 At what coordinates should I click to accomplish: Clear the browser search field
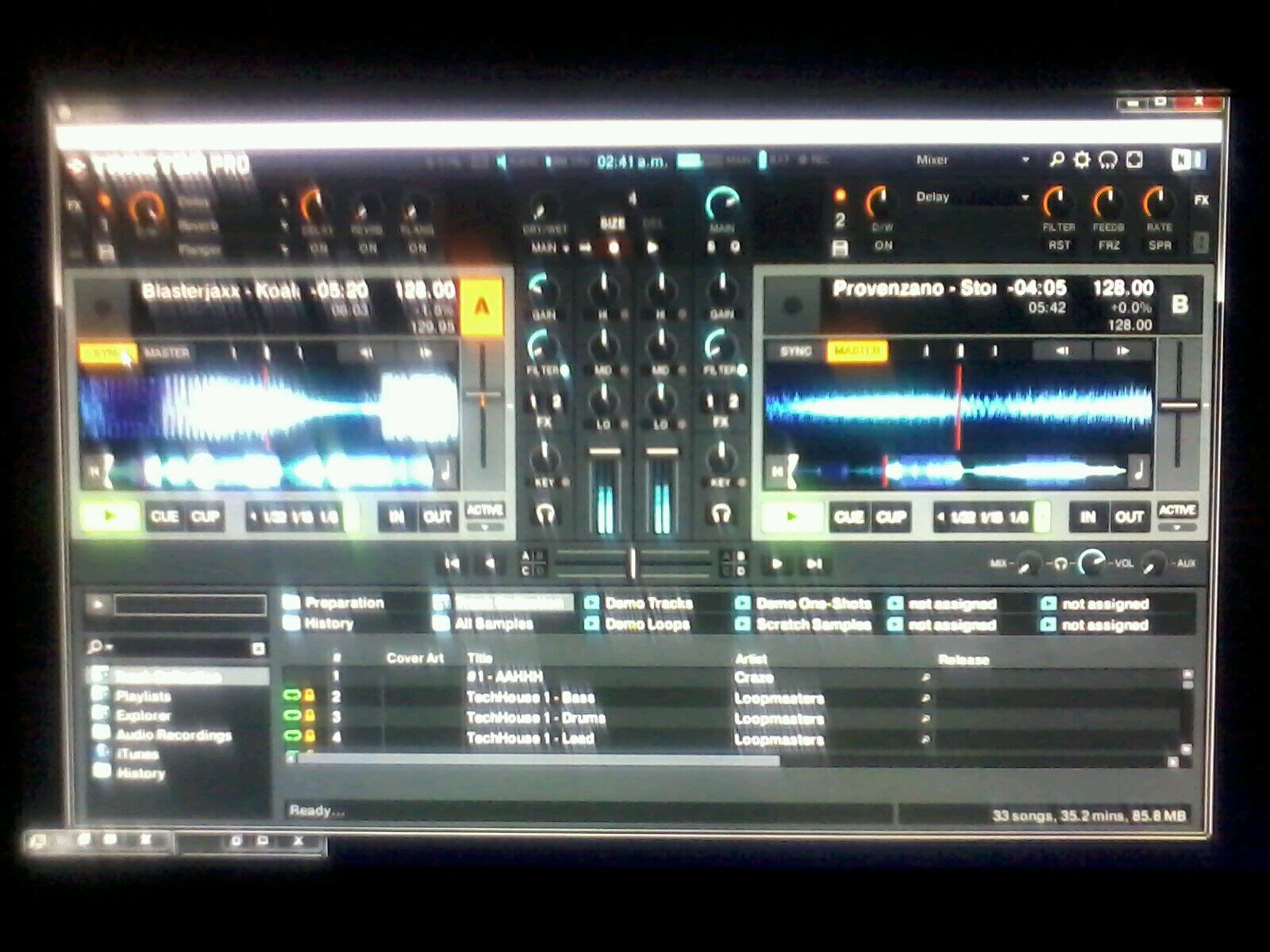[258, 649]
